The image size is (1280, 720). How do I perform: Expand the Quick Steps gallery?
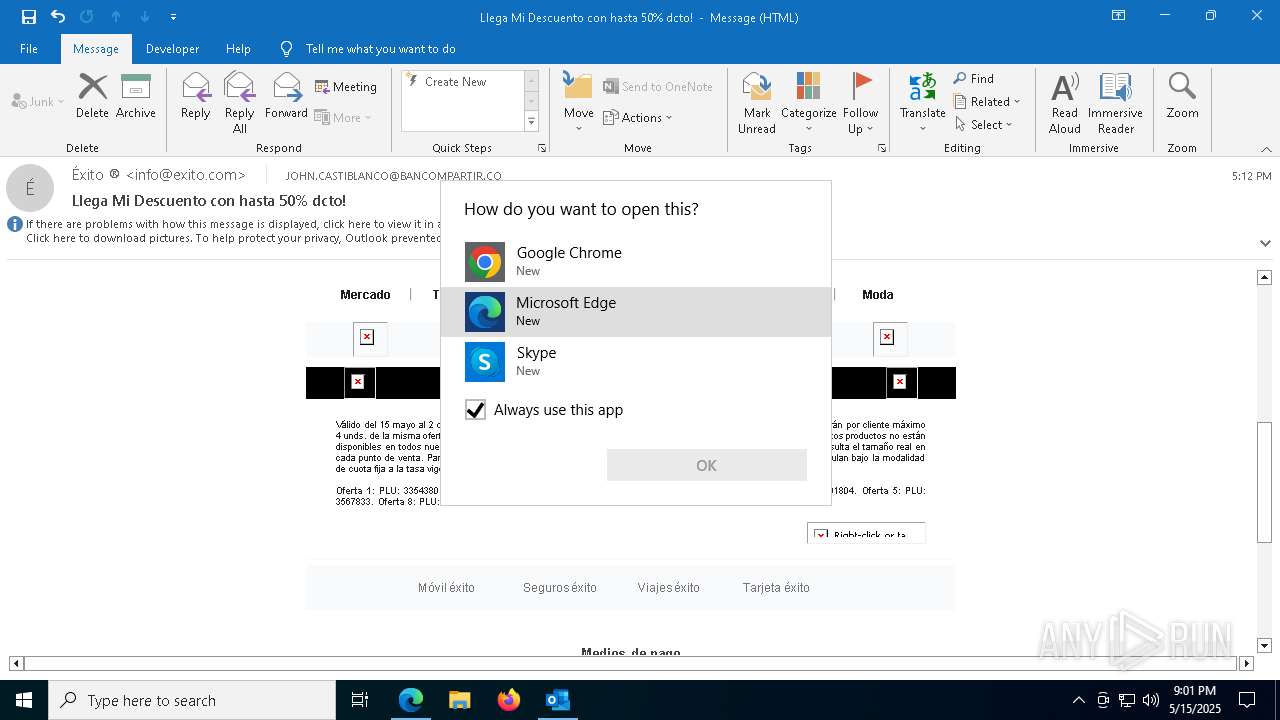tap(531, 122)
